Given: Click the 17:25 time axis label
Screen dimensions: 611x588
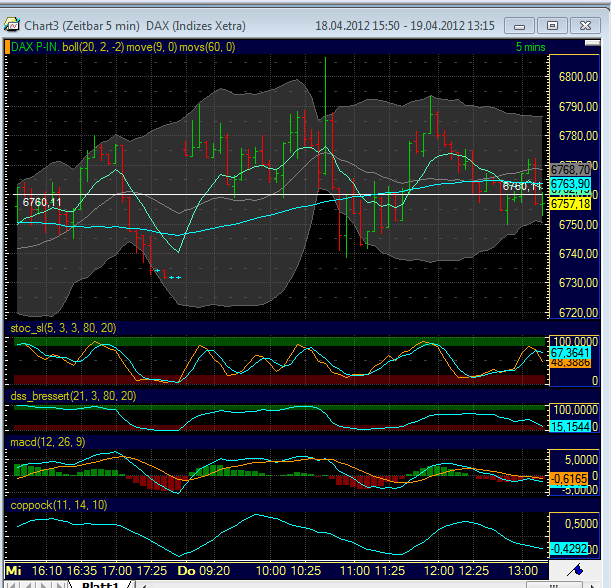Looking at the screenshot, I should click(152, 571).
